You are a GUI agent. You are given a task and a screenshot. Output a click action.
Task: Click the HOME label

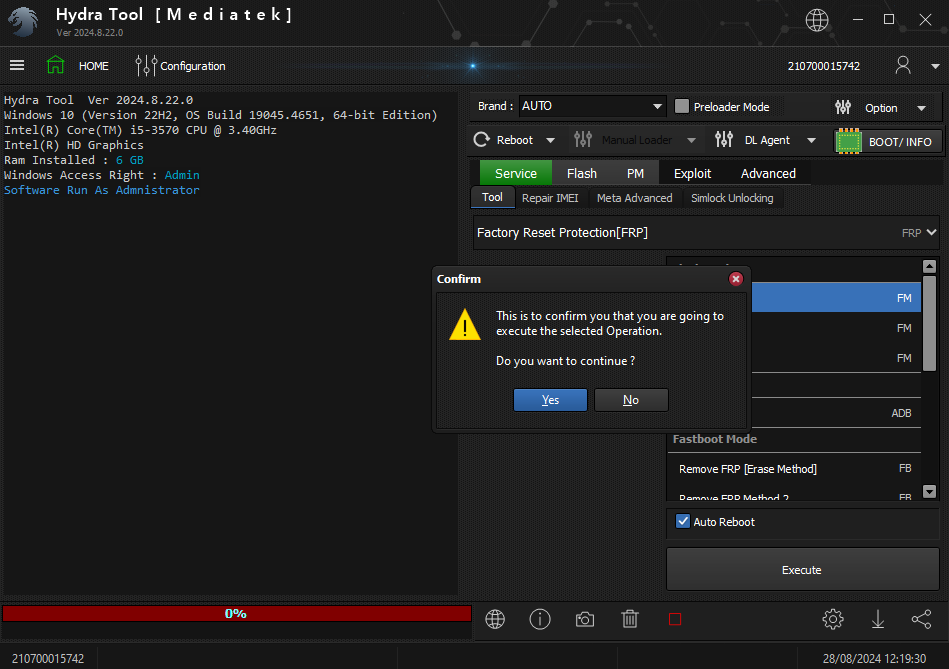point(94,66)
